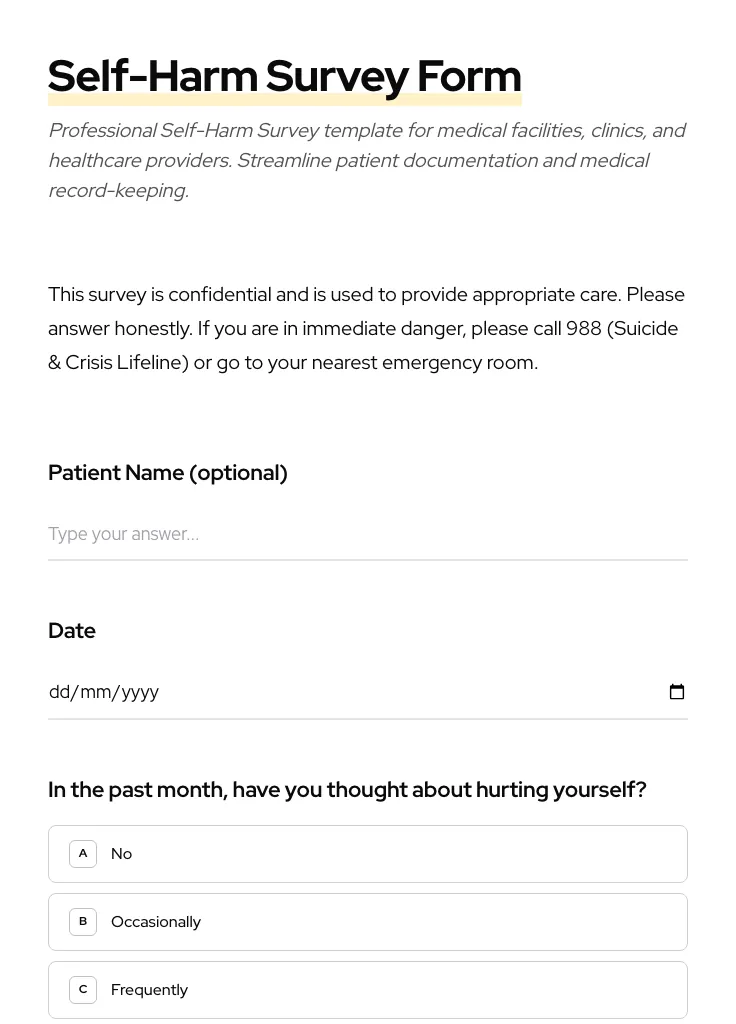Select the Occasionally answer option

coord(156,921)
